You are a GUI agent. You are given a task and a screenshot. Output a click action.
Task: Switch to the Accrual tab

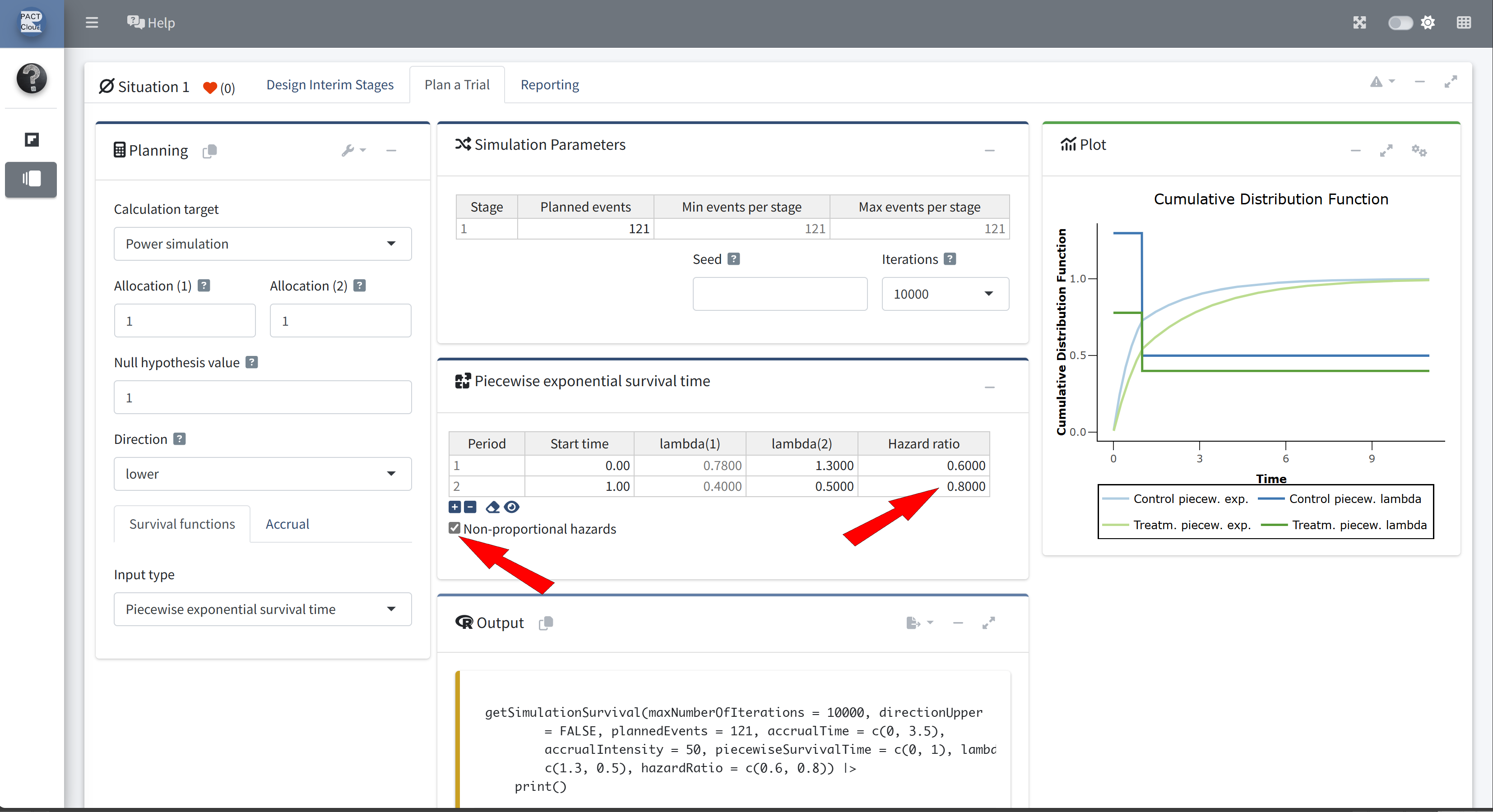[287, 524]
